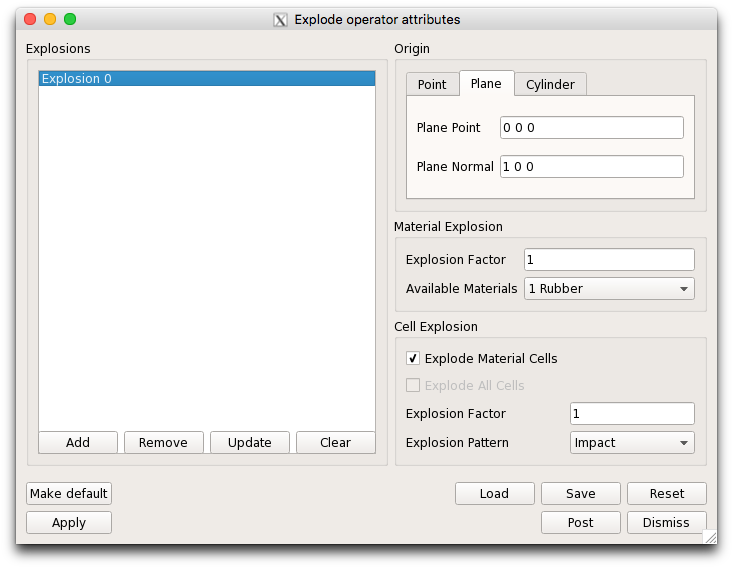733x568 pixels.
Task: Open the Available Materials dropdown
Action: 609,288
